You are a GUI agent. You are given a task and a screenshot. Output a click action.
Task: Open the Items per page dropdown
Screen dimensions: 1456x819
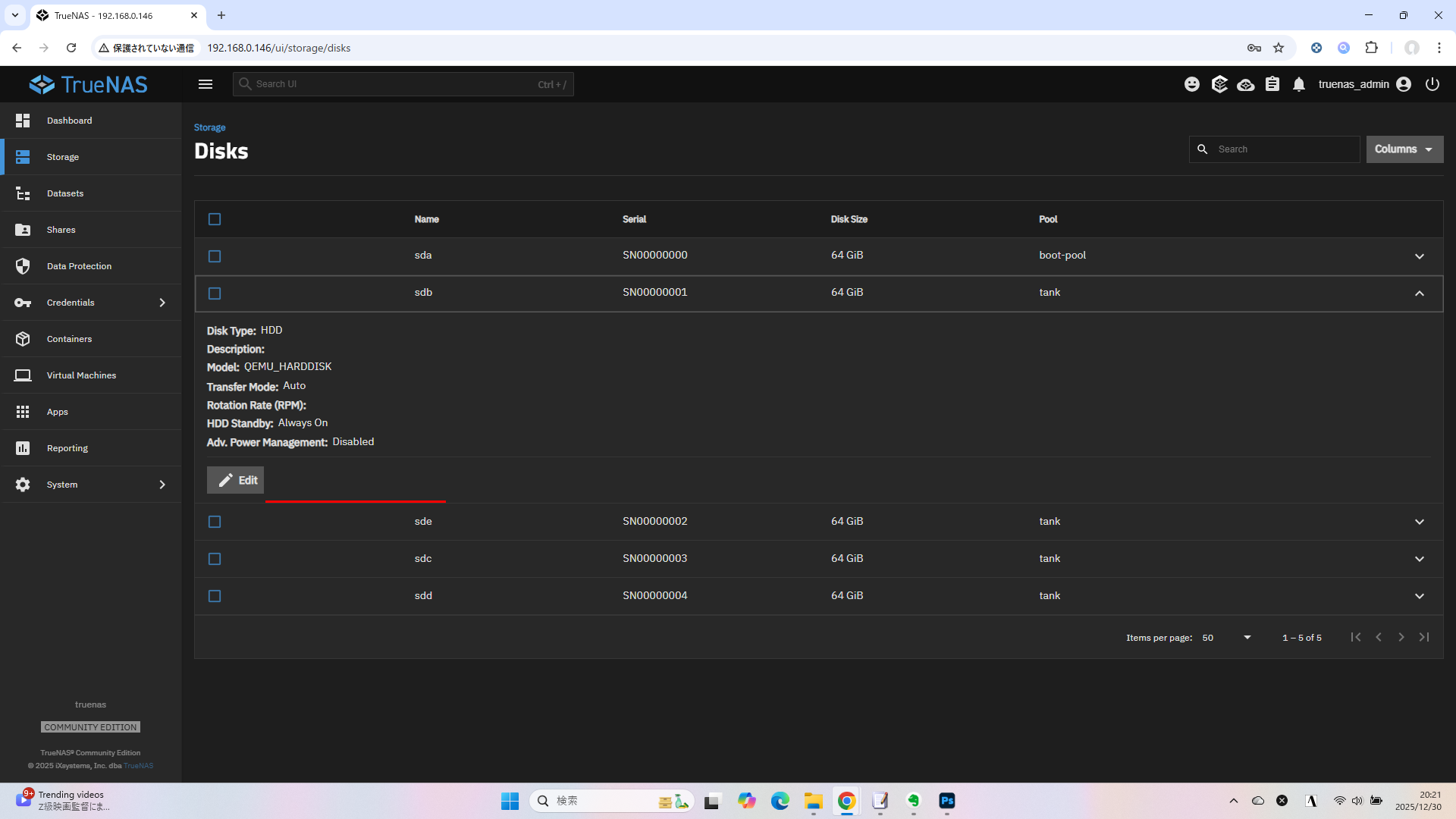coord(1226,638)
